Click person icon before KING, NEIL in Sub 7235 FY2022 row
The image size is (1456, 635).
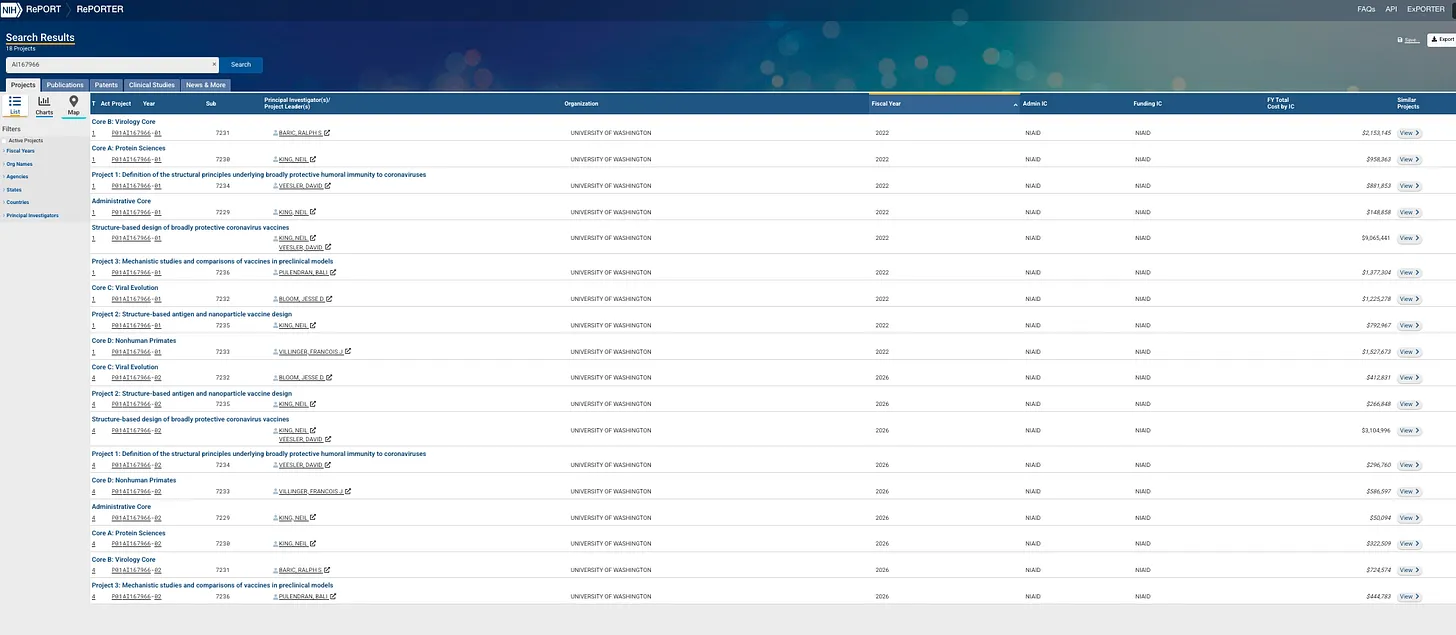(275, 326)
